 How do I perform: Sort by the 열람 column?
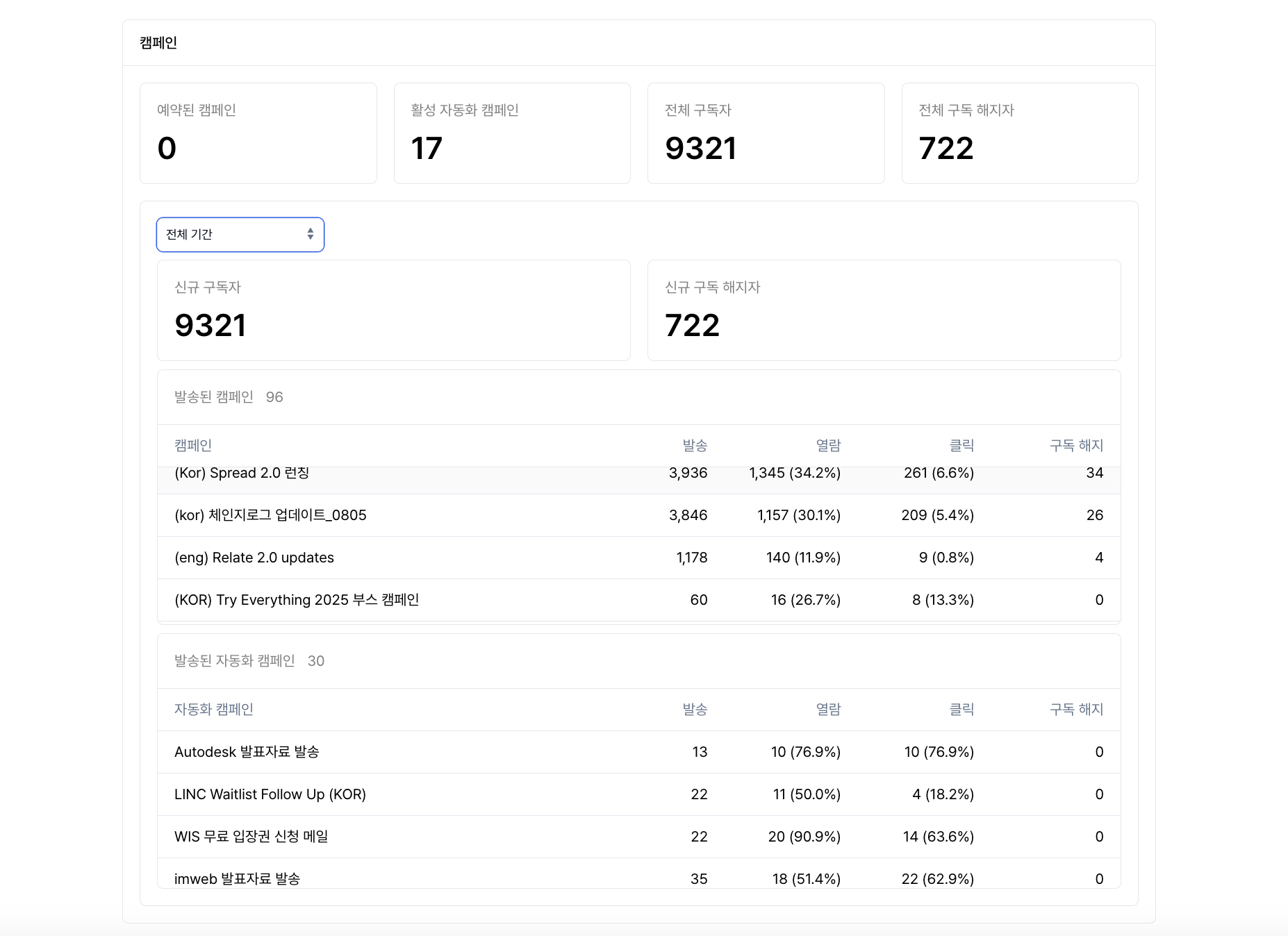[830, 446]
